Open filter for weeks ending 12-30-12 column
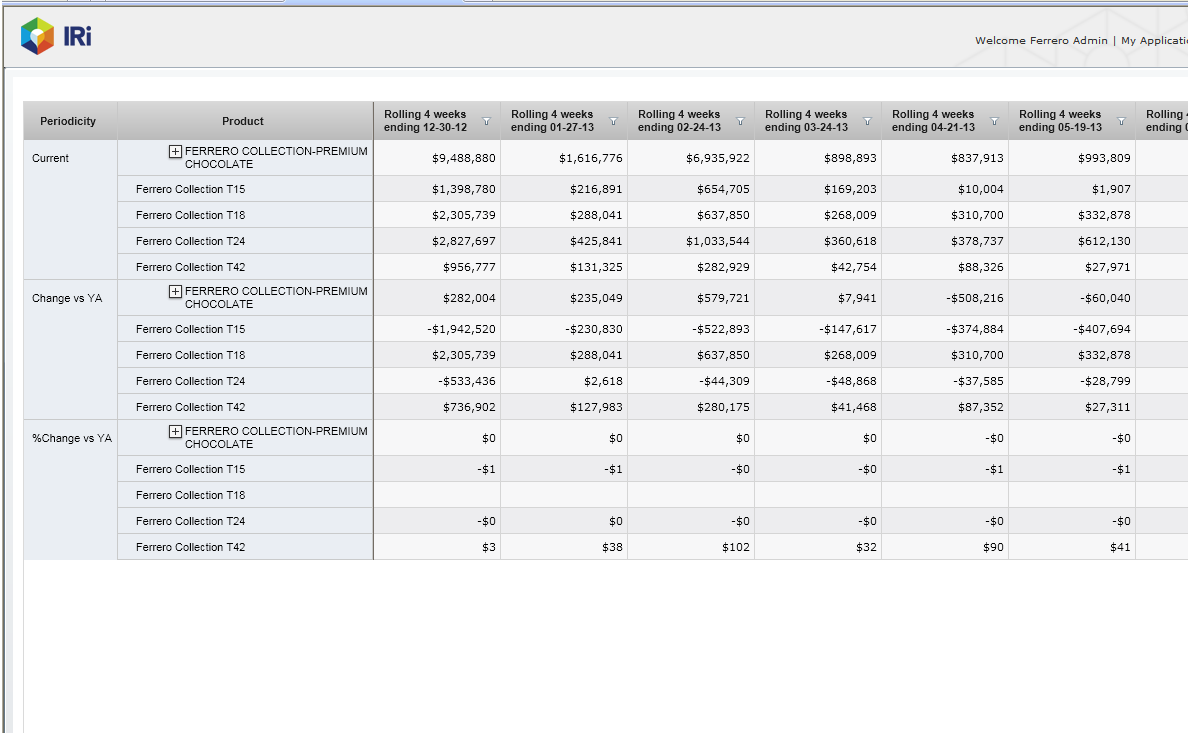Image resolution: width=1188 pixels, height=733 pixels. [x=487, y=121]
